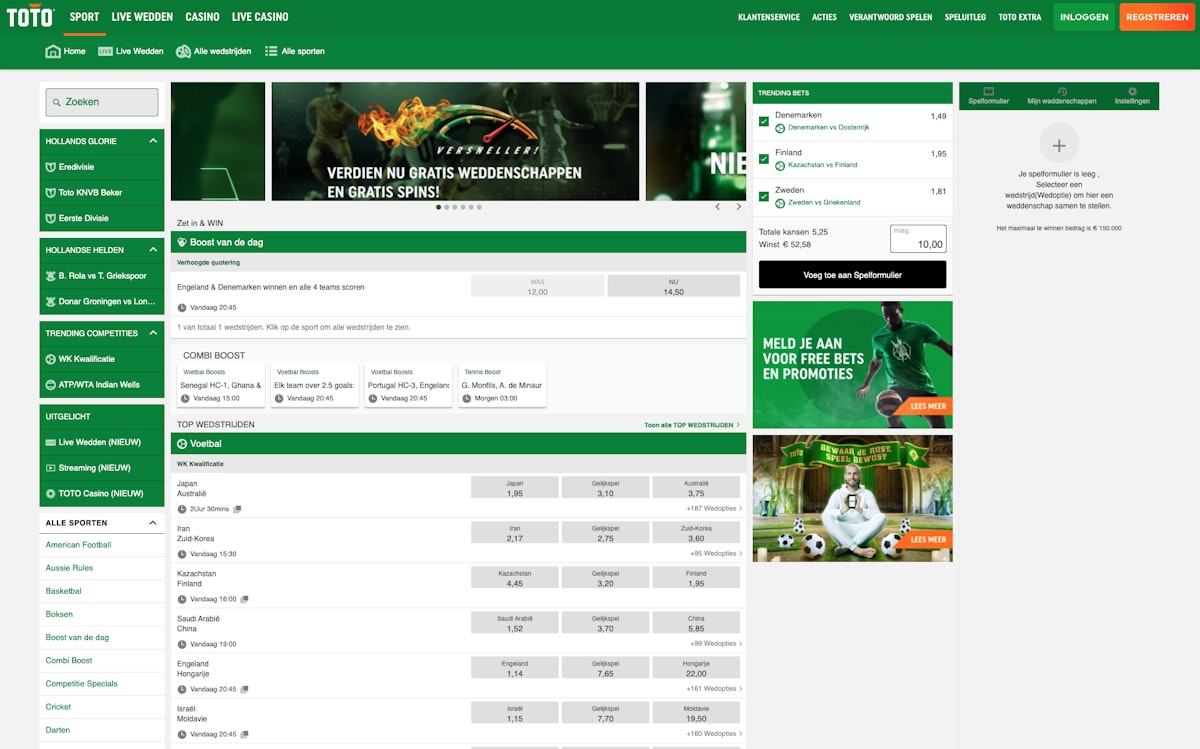Click Voeg toe aan Spelformulier
This screenshot has width=1200, height=749.
pos(852,274)
